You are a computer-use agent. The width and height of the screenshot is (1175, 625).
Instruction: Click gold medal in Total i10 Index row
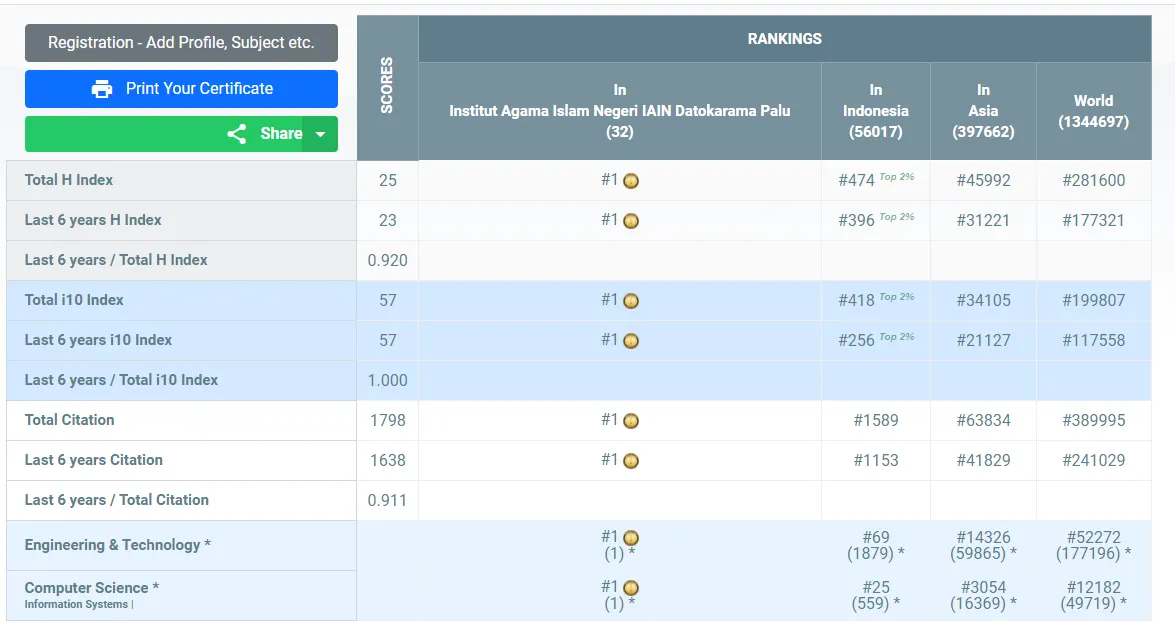point(631,301)
